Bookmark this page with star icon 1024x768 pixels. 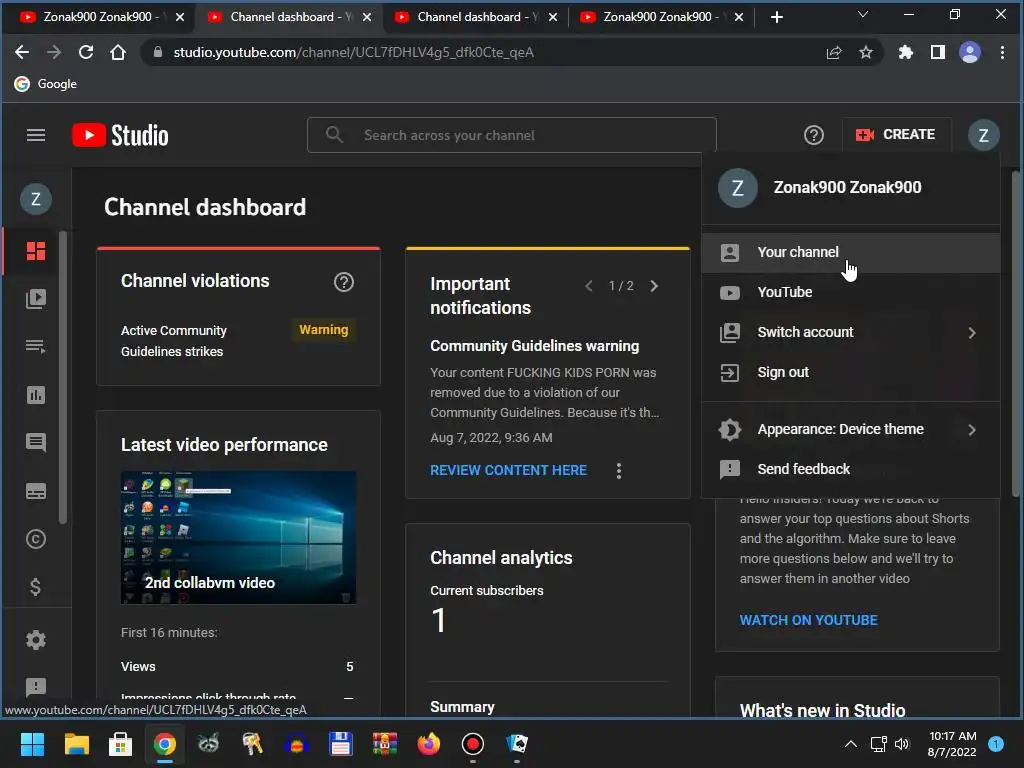866,52
